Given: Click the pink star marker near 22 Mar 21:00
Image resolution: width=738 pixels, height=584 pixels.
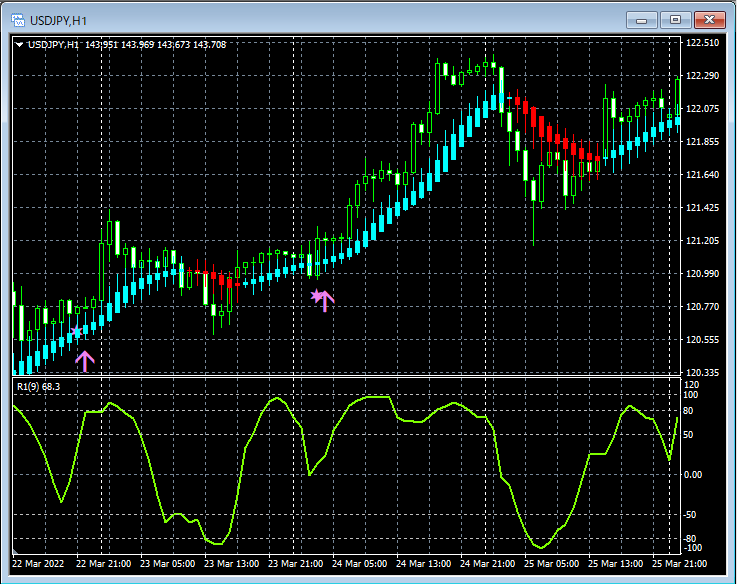Looking at the screenshot, I should [x=76, y=331].
